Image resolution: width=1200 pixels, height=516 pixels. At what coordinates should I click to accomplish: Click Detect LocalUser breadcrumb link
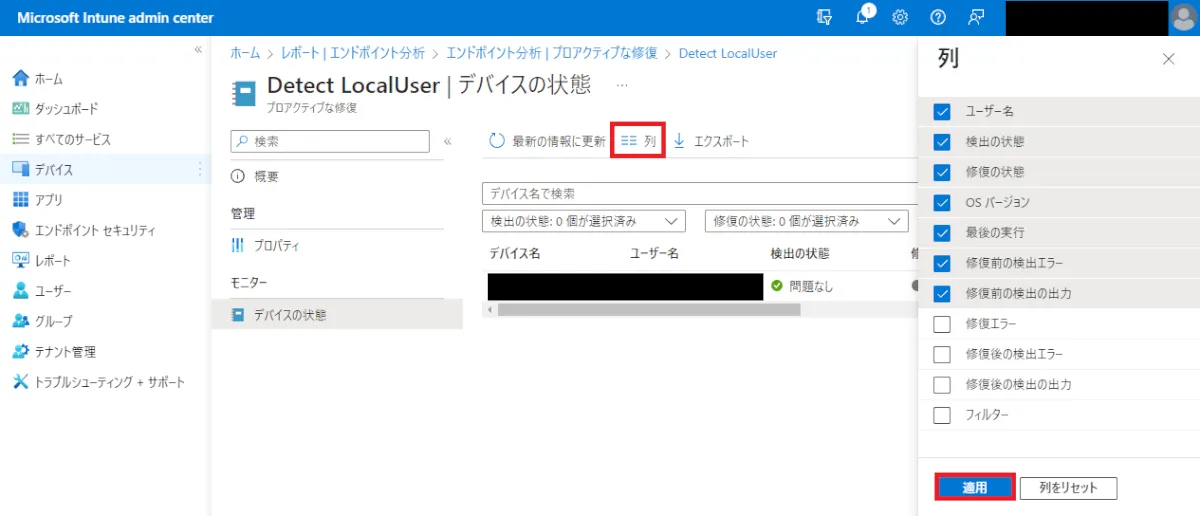tap(727, 53)
